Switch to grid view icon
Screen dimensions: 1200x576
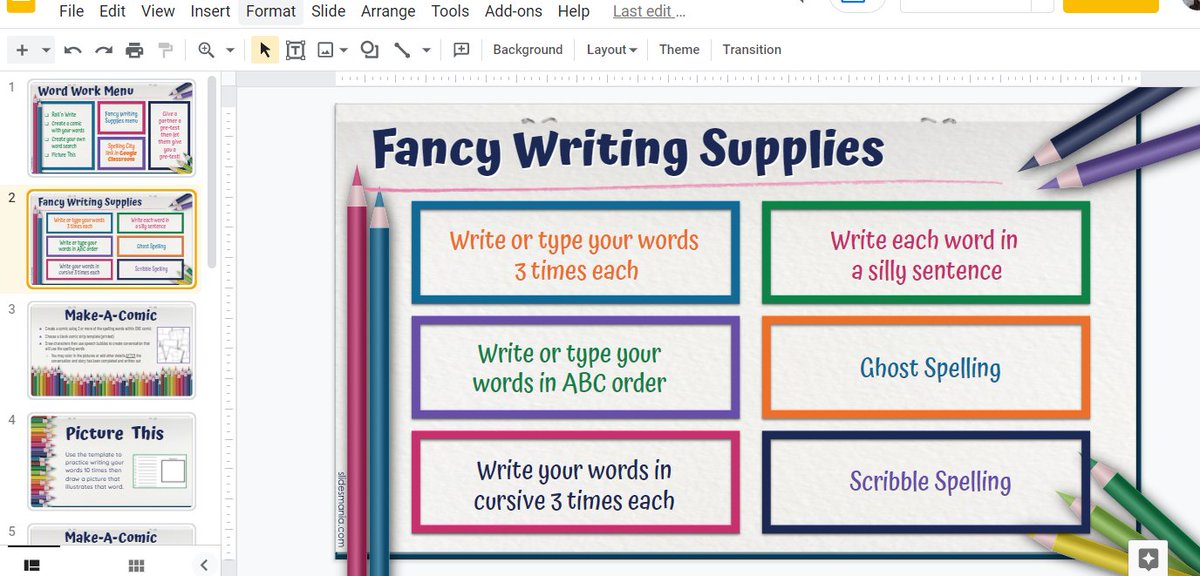point(136,565)
